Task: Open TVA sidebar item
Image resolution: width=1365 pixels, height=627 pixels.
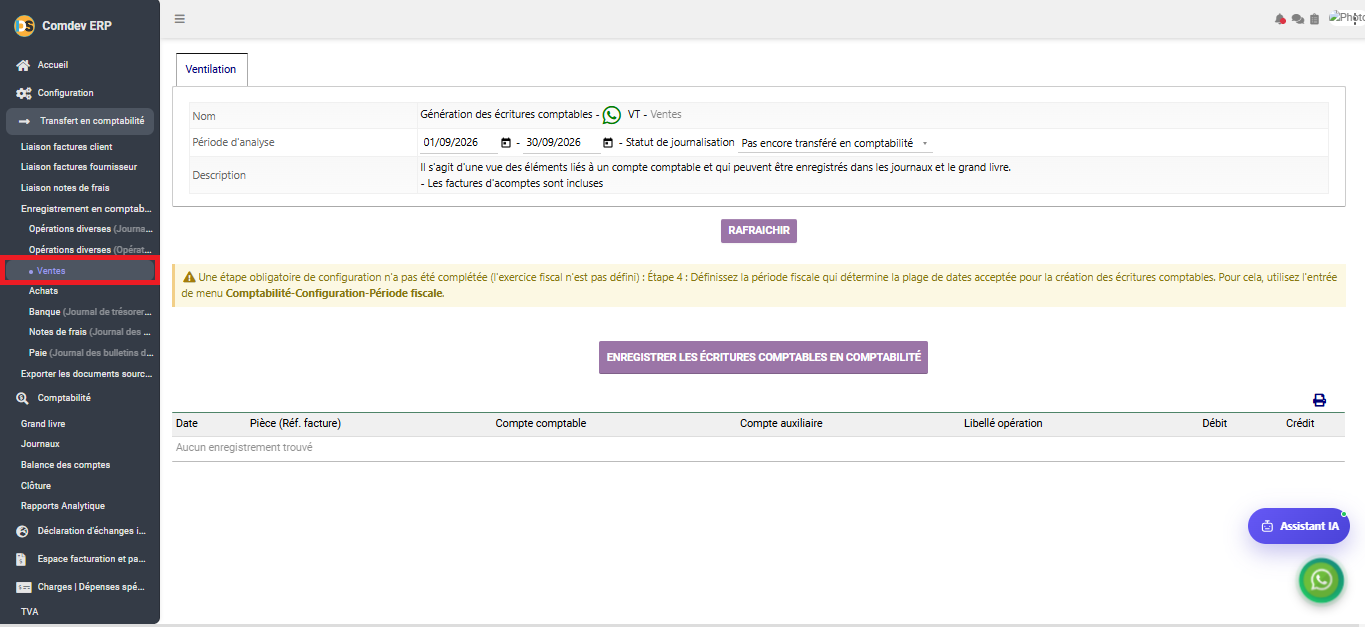Action: click(x=30, y=612)
